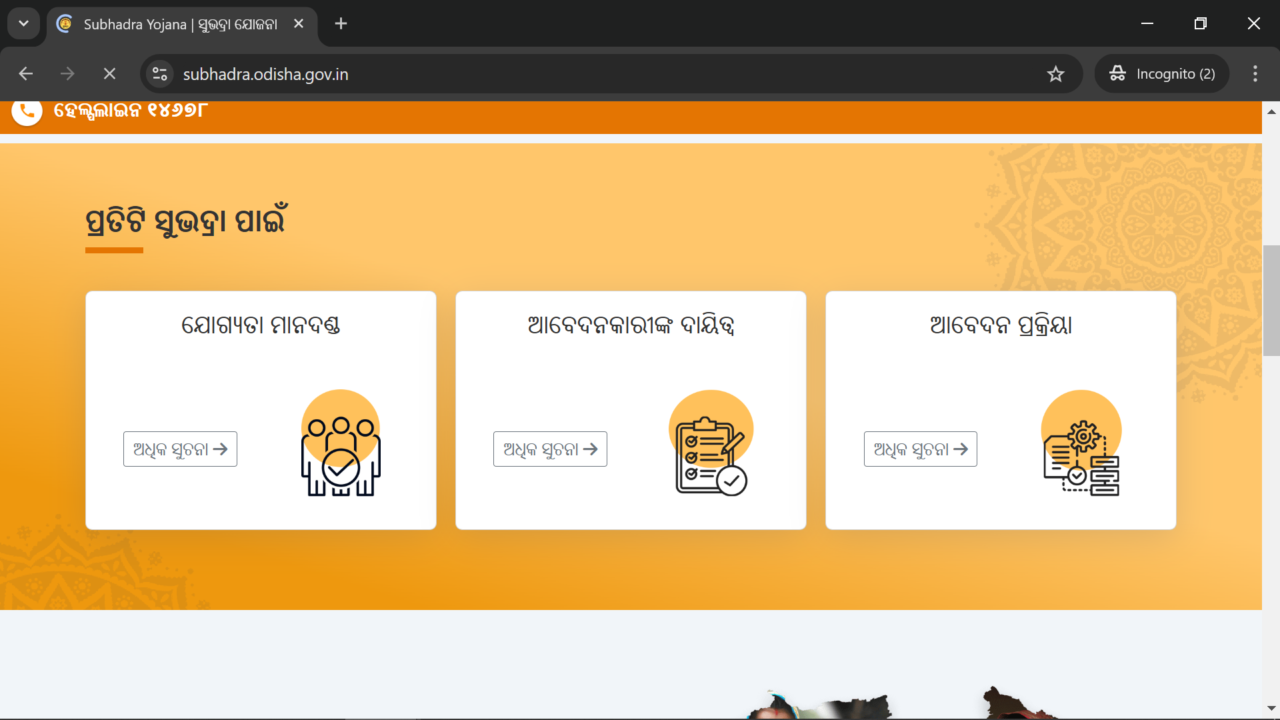Click 'ଅଧିକ ସୂଚନା' button under ଆବେଦନକାରୀଙ୍କ ଦାୟିତ୍ଵ
The width and height of the screenshot is (1280, 720).
pyautogui.click(x=550, y=449)
